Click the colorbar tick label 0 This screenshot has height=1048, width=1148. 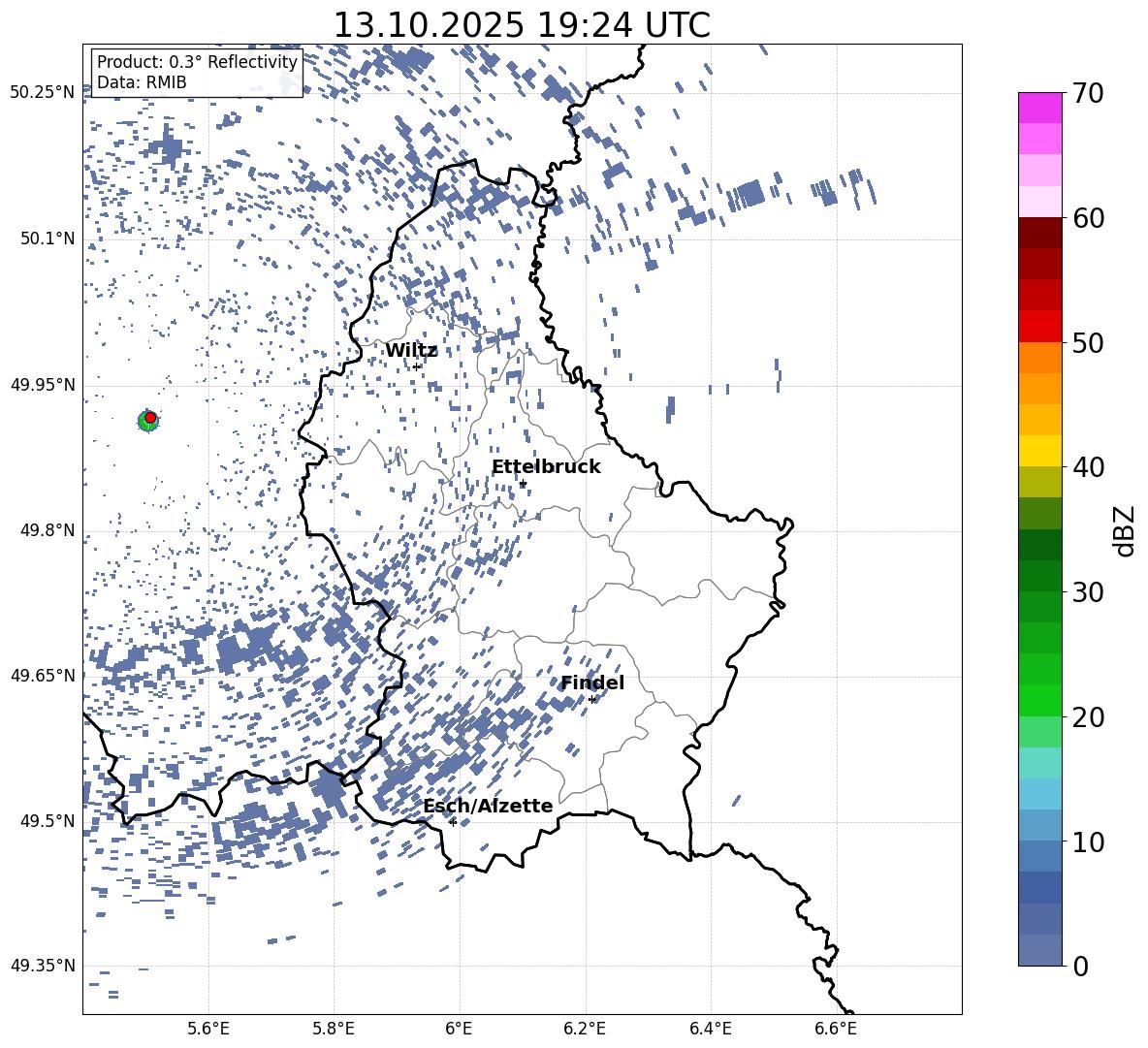pos(1080,966)
